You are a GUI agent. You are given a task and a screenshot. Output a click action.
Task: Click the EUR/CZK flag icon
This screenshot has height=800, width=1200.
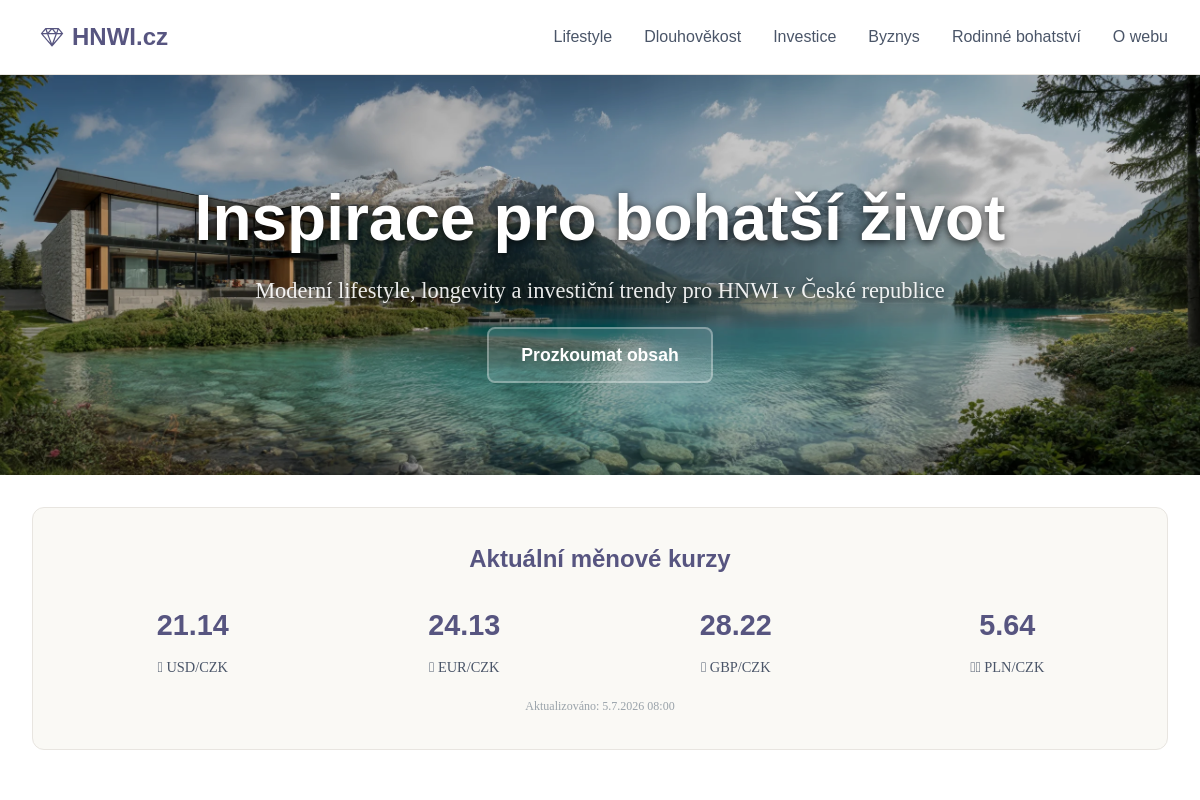click(432, 667)
